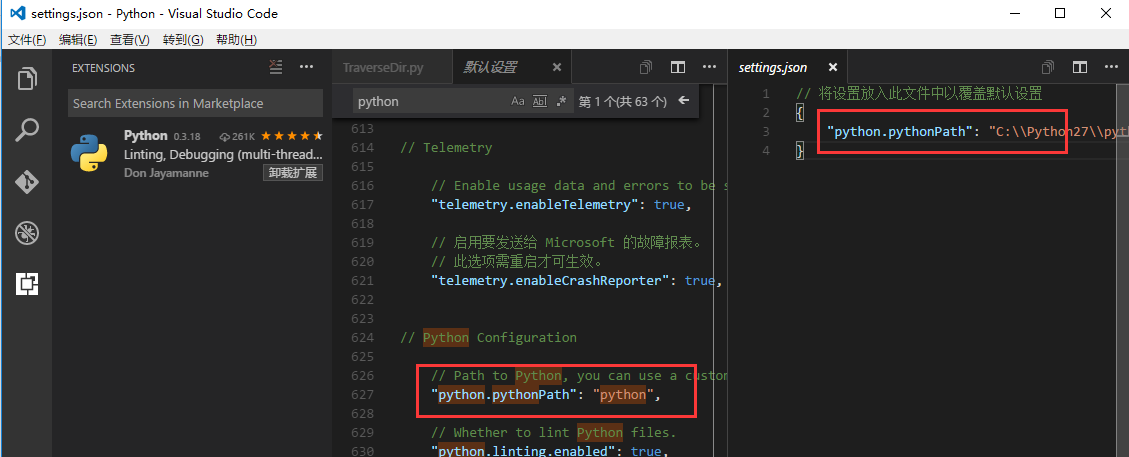The image size is (1129, 457).
Task: Open the 编辑(E) menu
Action: (78, 40)
